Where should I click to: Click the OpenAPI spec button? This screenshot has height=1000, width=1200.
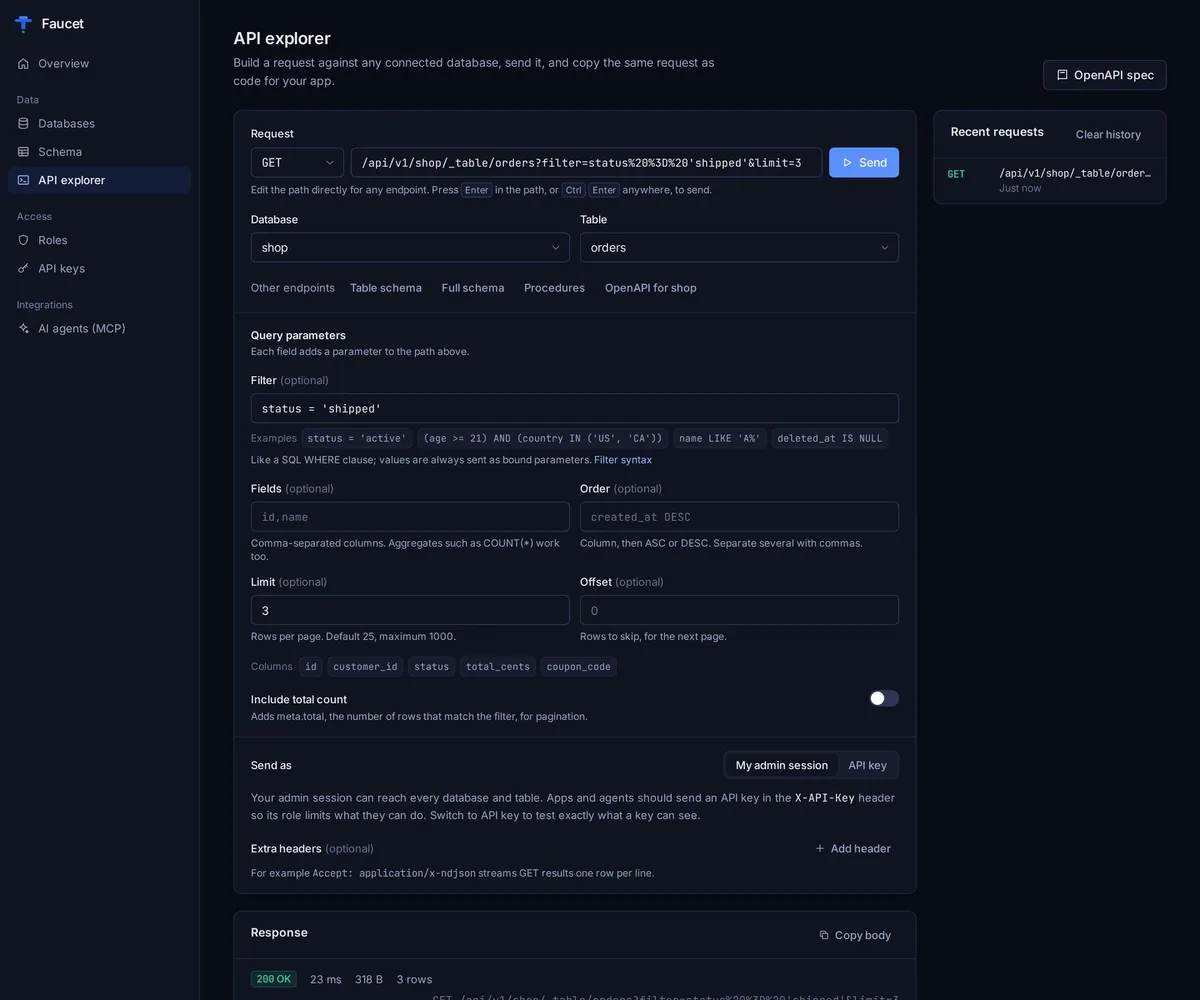click(1105, 75)
